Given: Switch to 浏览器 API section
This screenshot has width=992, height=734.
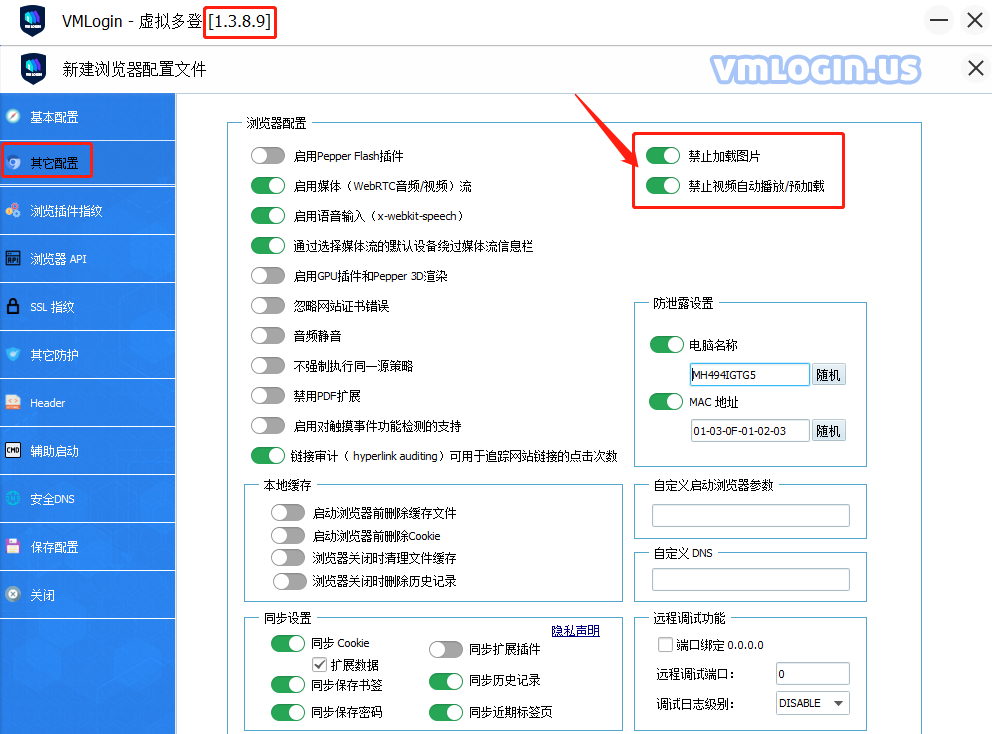Looking at the screenshot, I should (87, 259).
